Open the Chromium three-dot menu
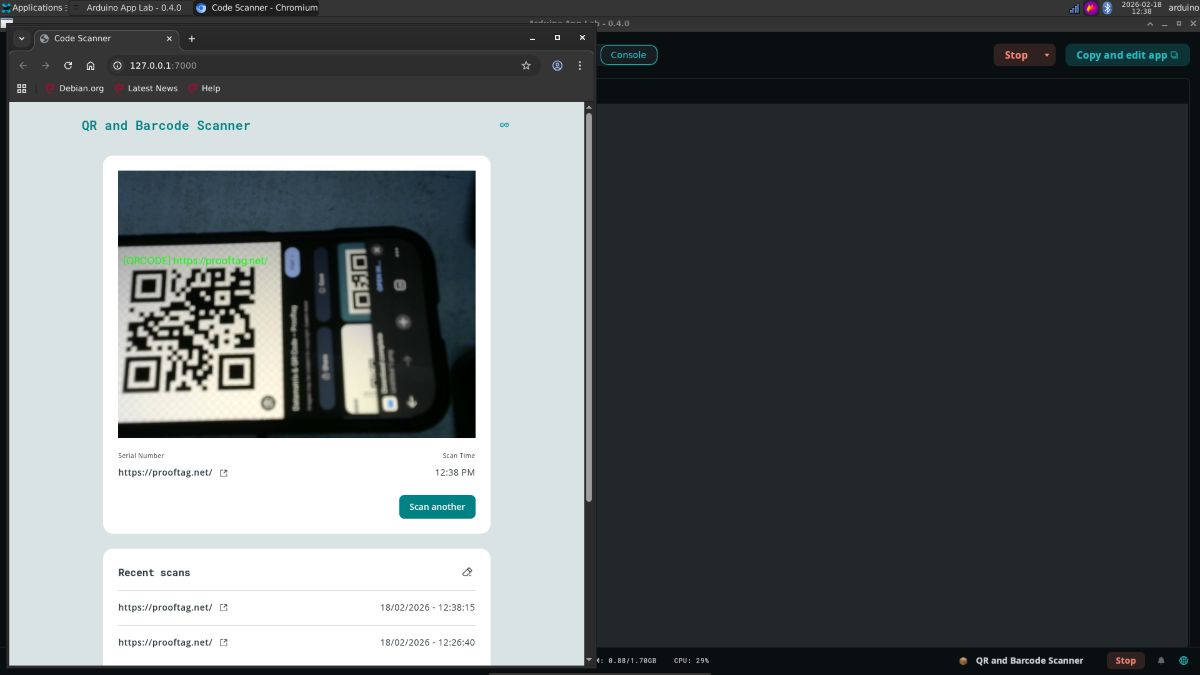The height and width of the screenshot is (675, 1200). 580,65
